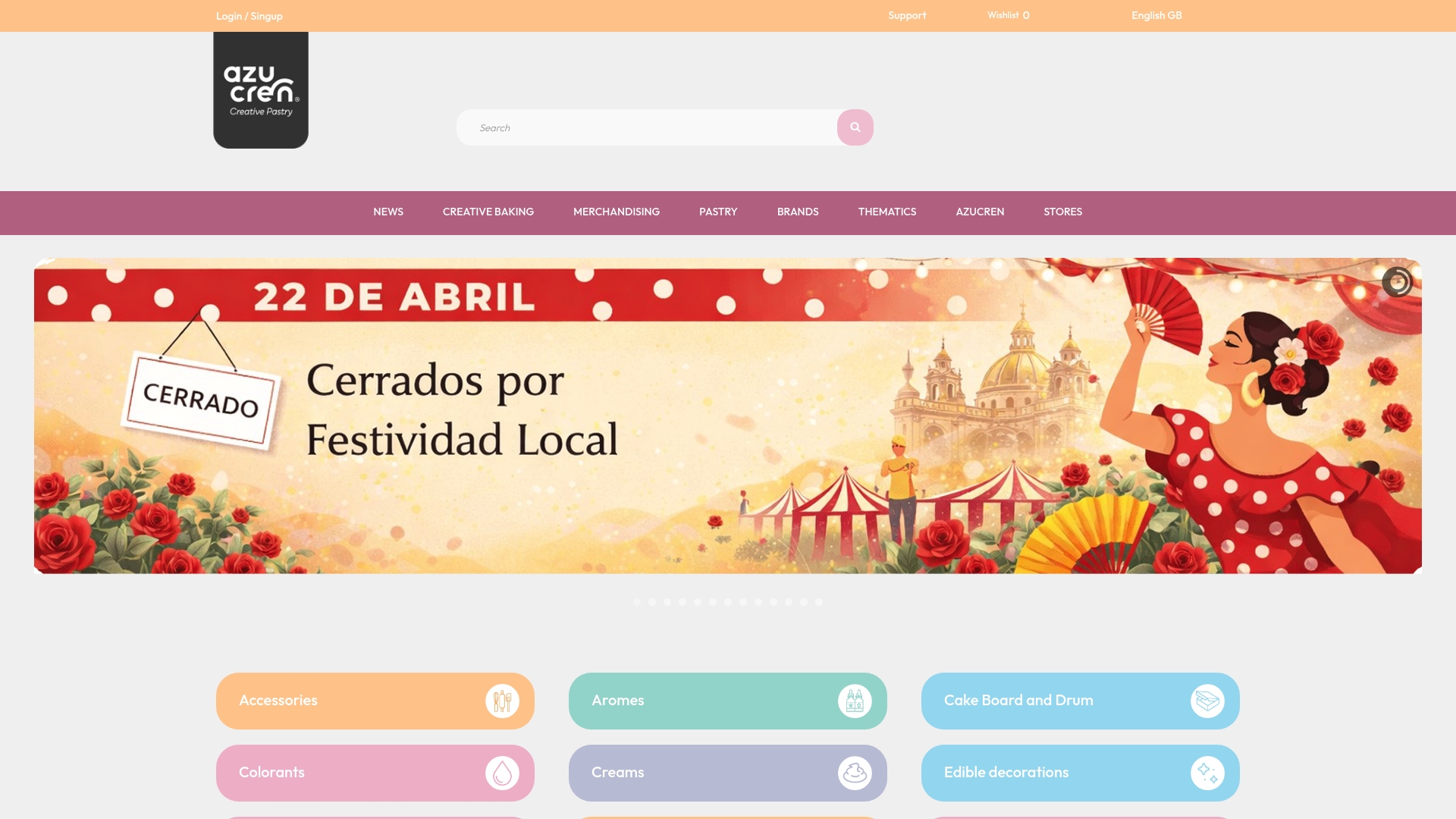This screenshot has height=819, width=1456.
Task: Open the STORES menu item
Action: click(x=1062, y=212)
